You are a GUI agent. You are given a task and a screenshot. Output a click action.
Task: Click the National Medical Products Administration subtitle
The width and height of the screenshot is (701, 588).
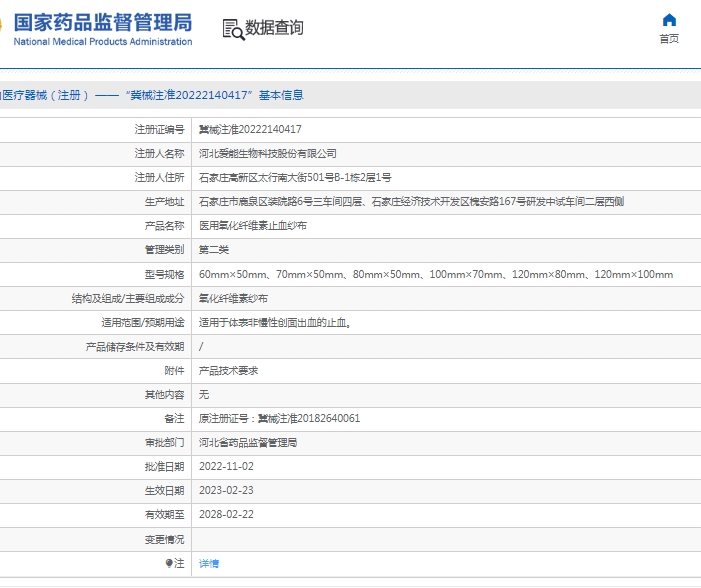pyautogui.click(x=103, y=42)
